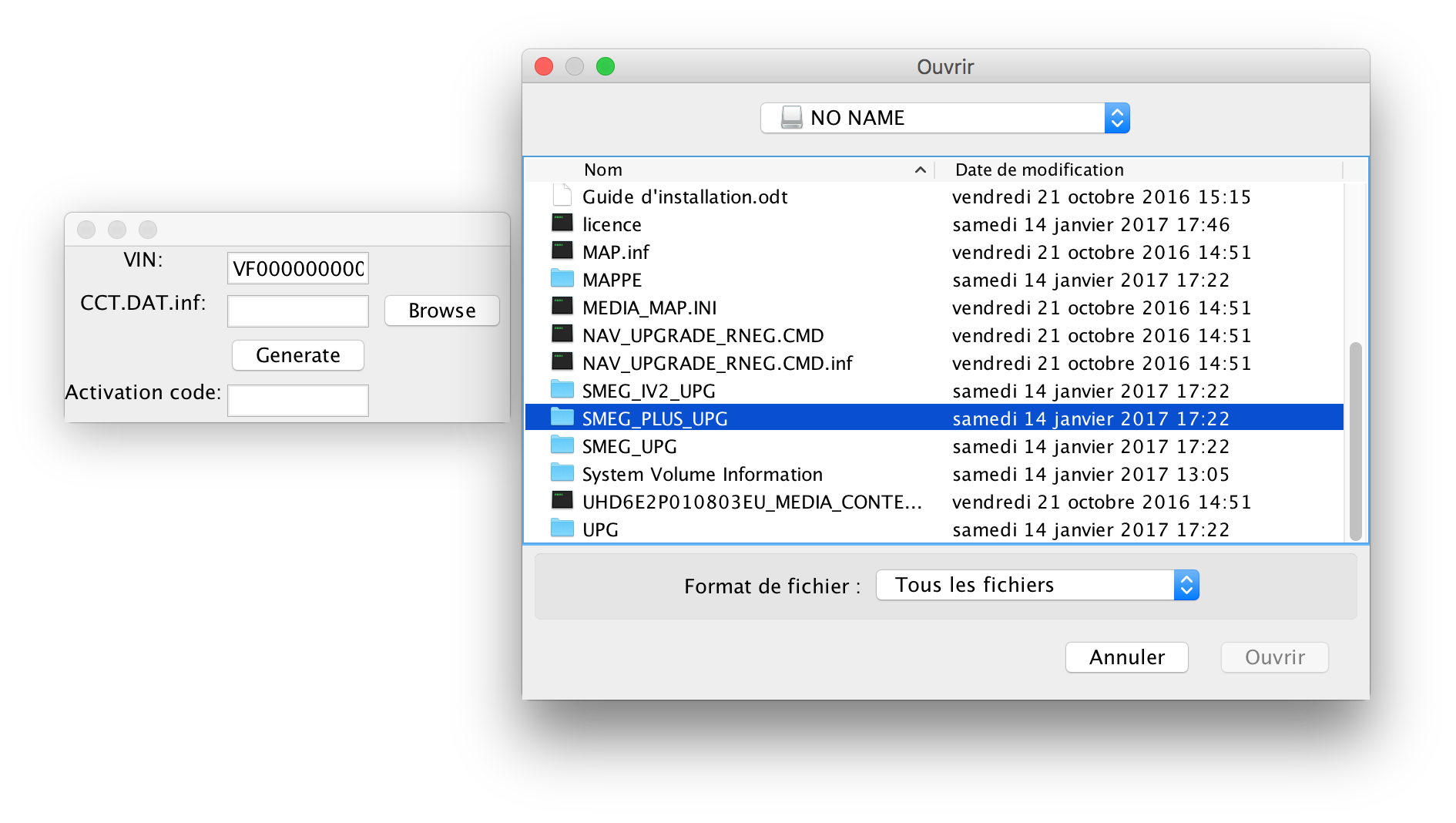Click the SMEG_IV2_UPG folder icon

[562, 390]
